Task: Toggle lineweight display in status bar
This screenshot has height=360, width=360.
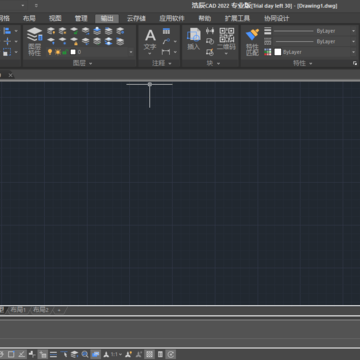Action: [53, 354]
